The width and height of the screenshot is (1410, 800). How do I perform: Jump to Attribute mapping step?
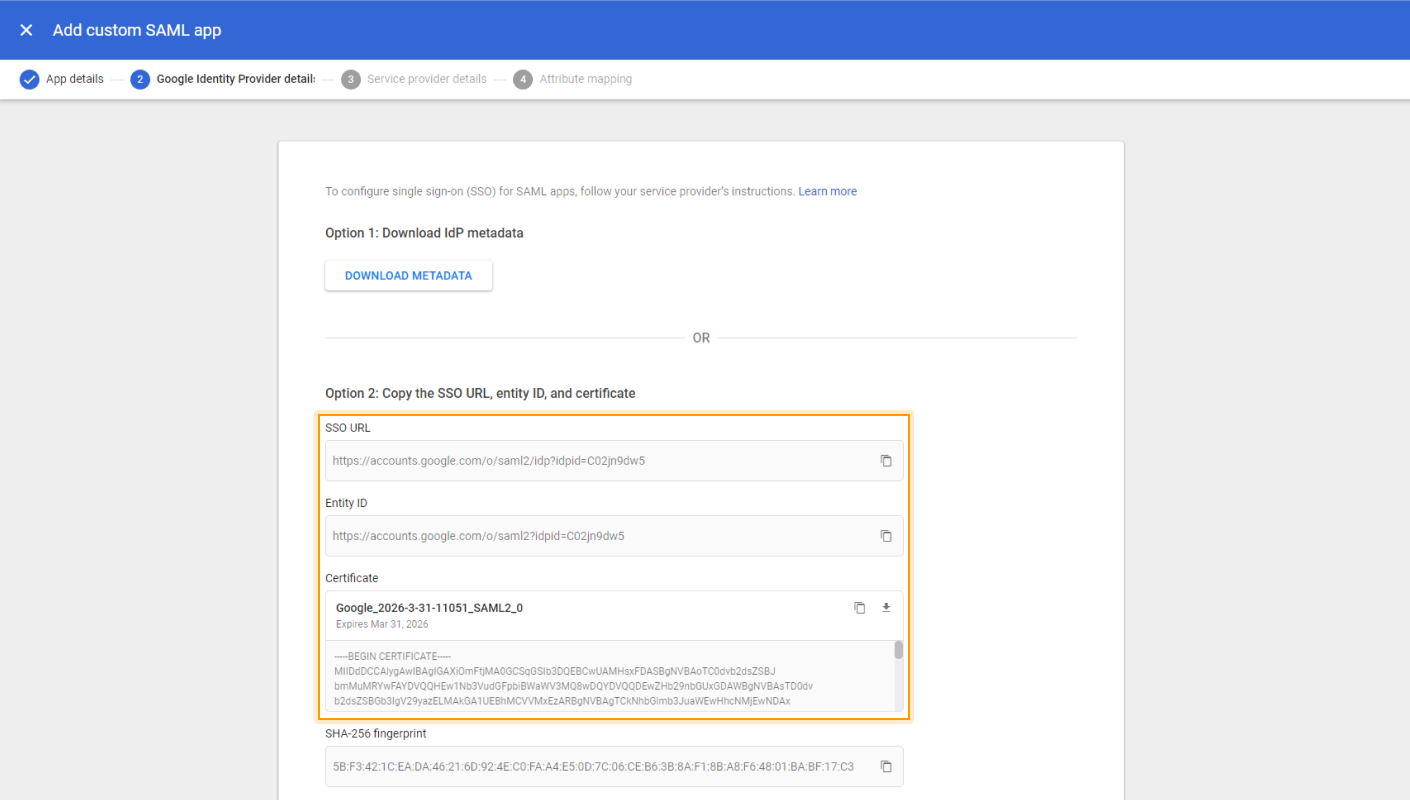pyautogui.click(x=586, y=79)
